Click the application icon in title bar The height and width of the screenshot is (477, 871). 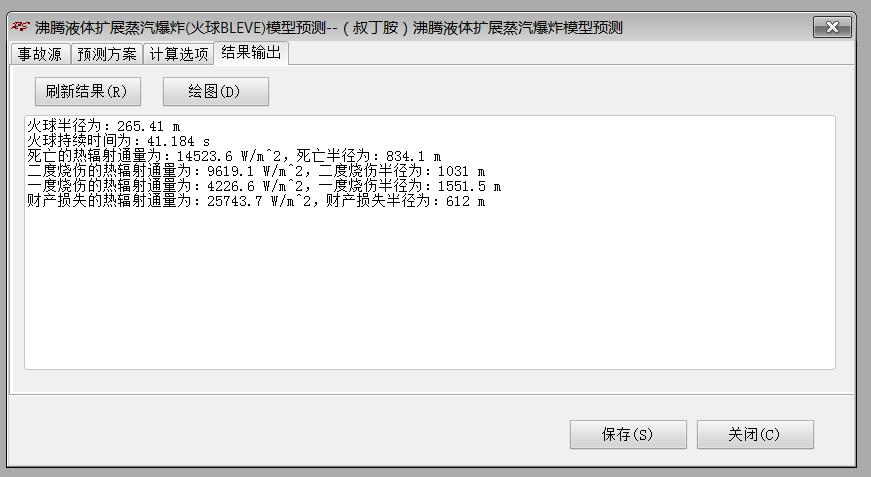20,26
